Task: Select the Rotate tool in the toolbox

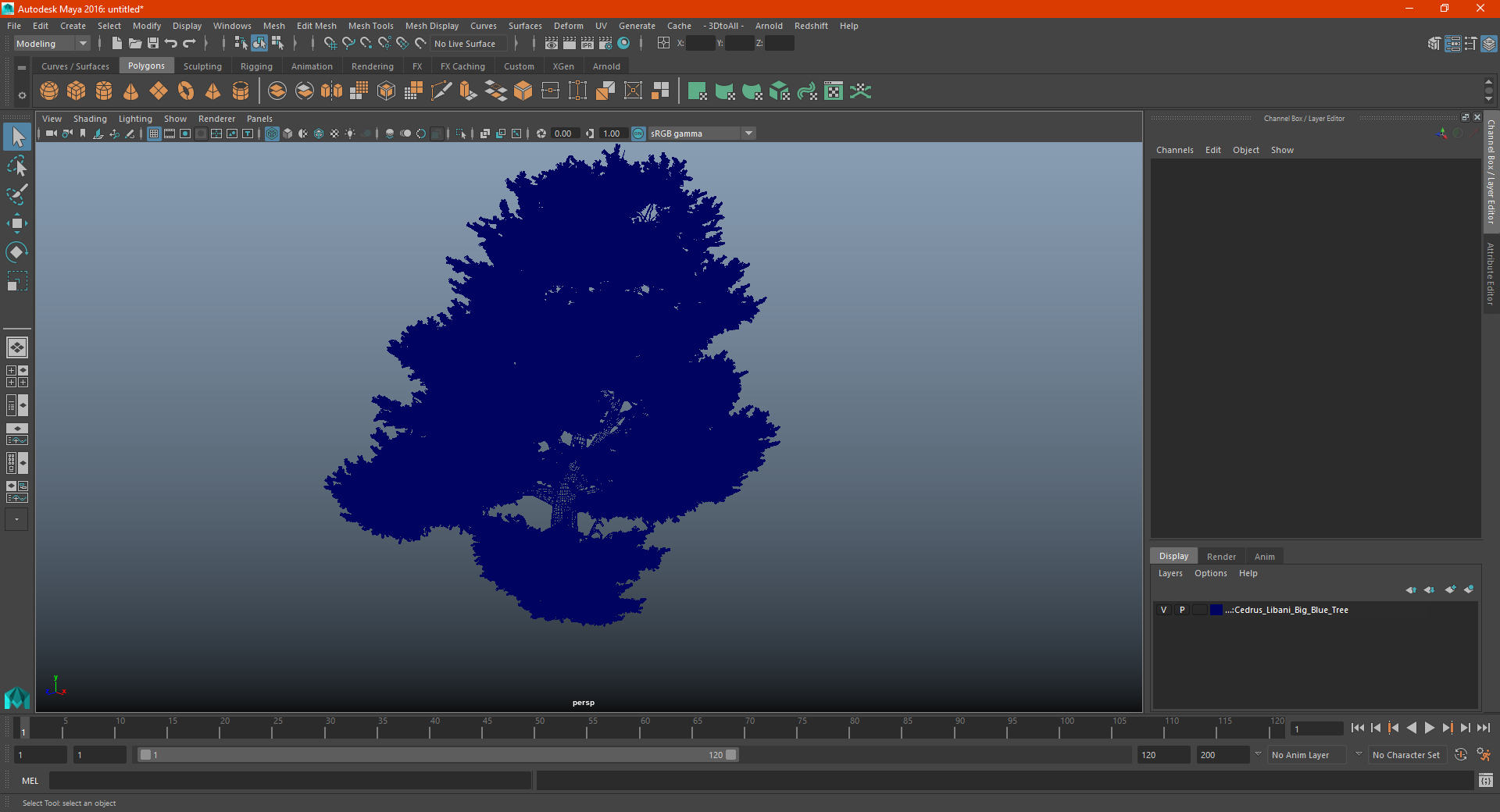Action: pos(16,252)
